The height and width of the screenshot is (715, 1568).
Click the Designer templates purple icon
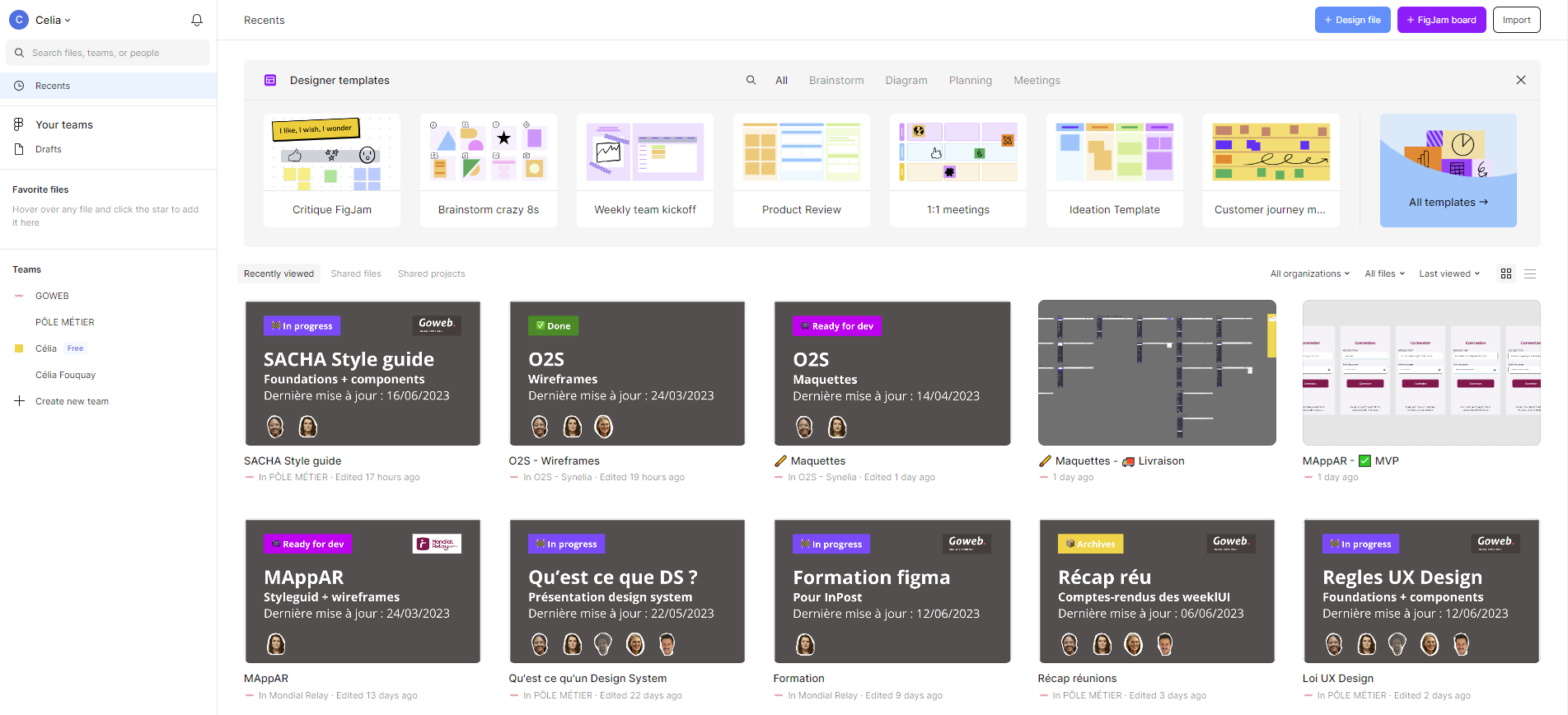click(270, 80)
